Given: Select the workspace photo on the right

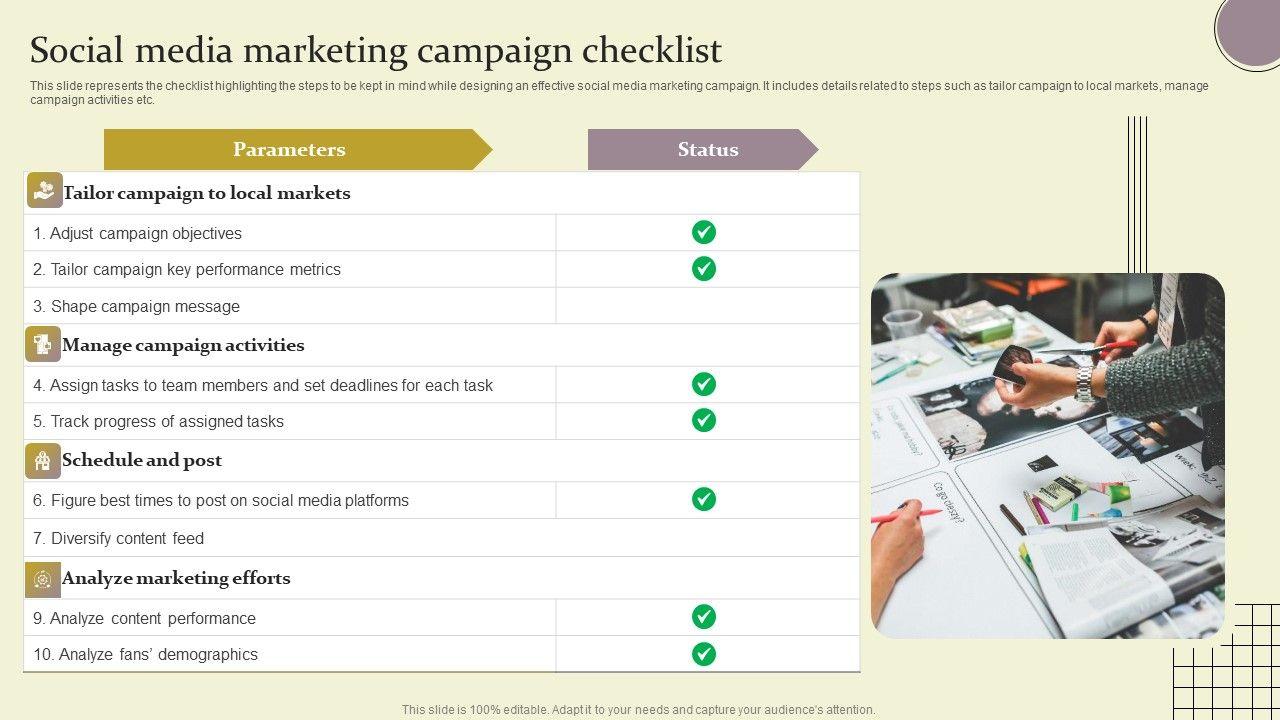Looking at the screenshot, I should pyautogui.click(x=1047, y=455).
